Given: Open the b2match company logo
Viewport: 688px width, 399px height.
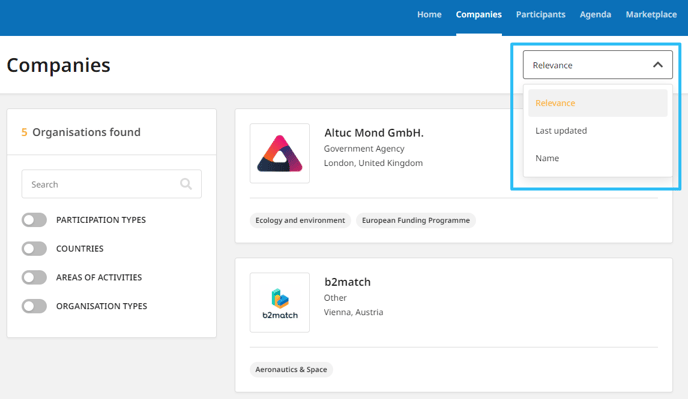Looking at the screenshot, I should point(280,302).
